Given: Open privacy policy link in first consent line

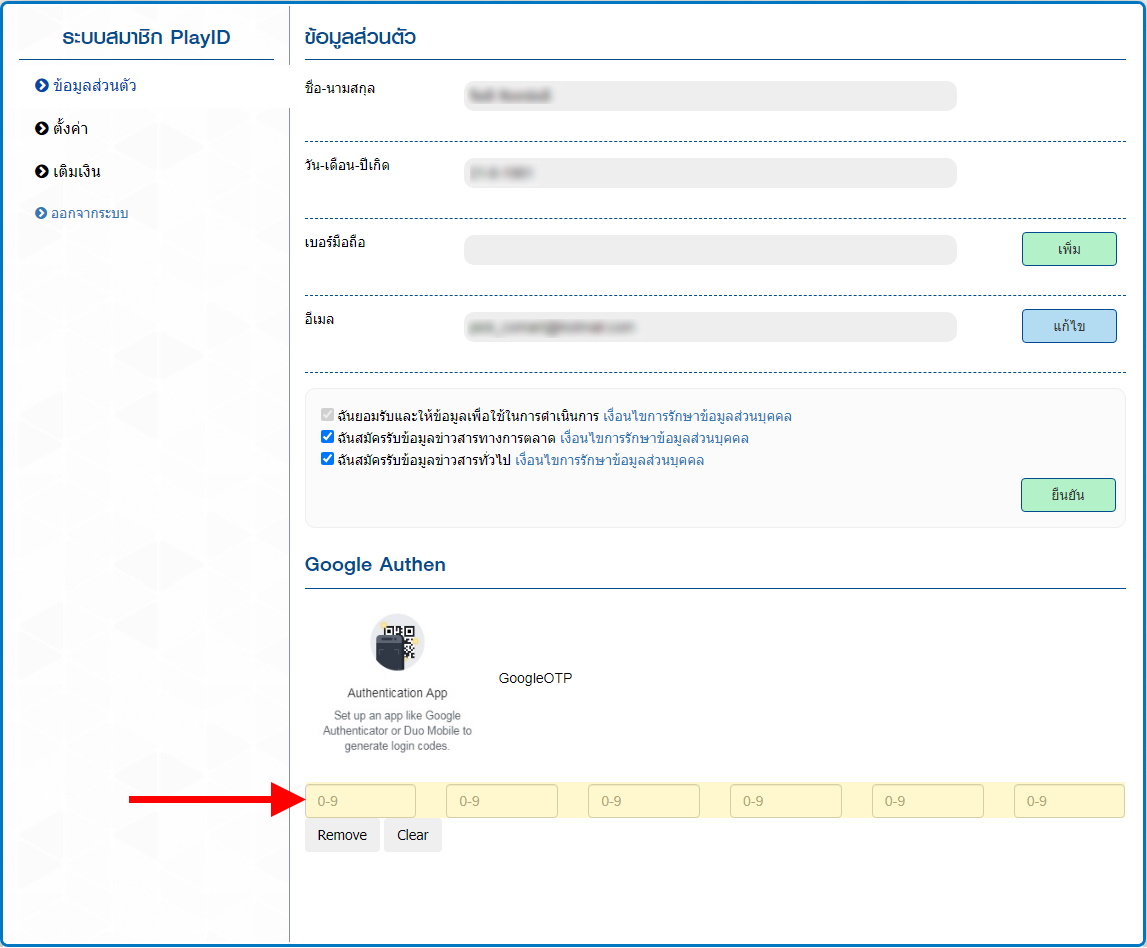Looking at the screenshot, I should point(697,416).
